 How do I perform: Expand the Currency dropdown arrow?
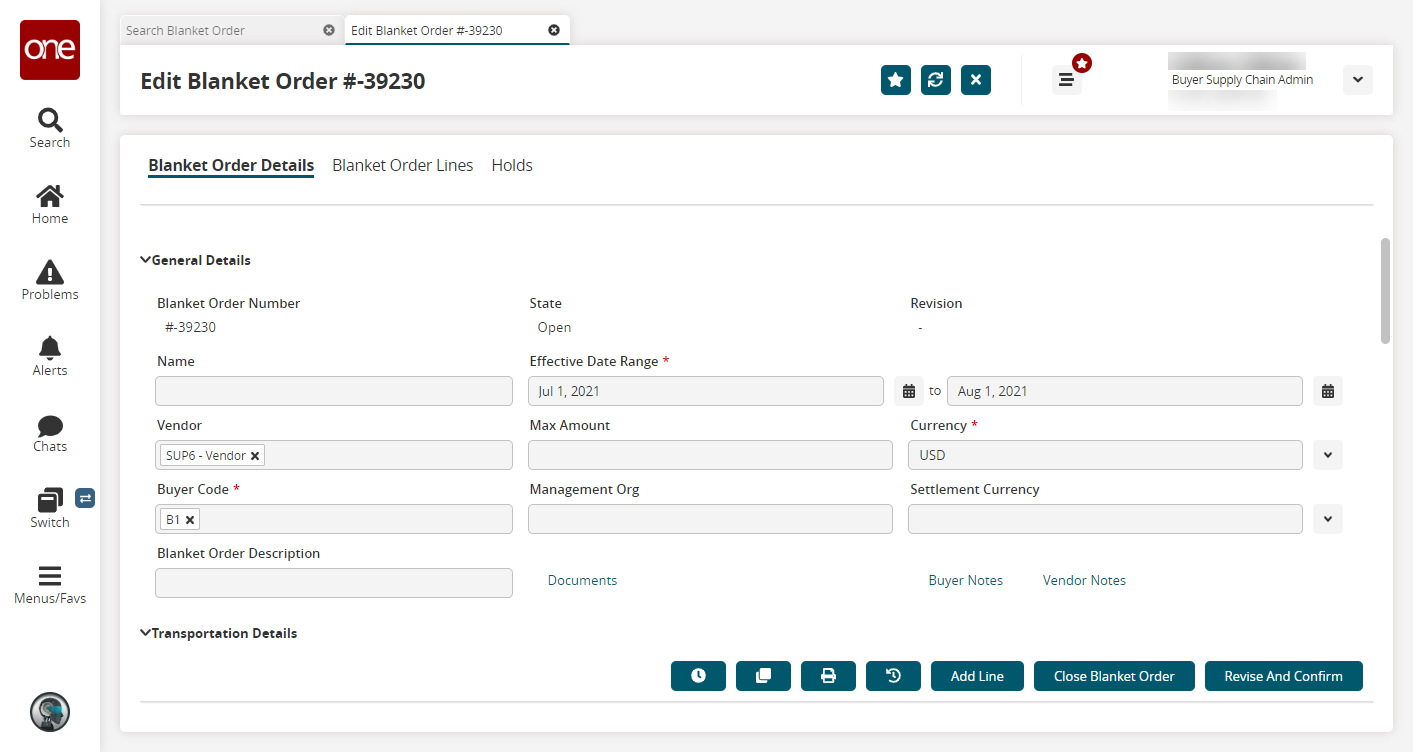click(x=1327, y=455)
